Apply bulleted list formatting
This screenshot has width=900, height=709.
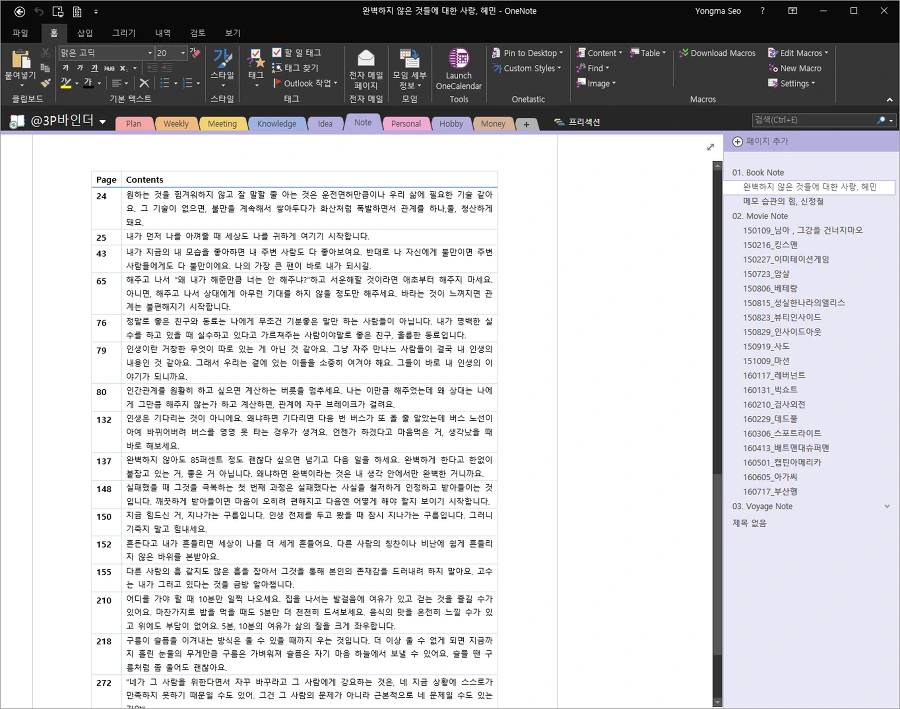165,83
